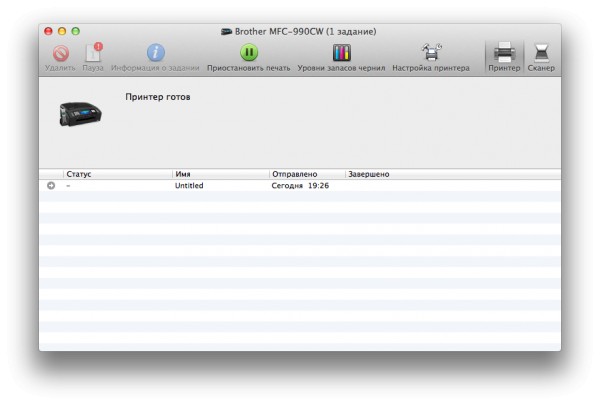This screenshot has height=405, width=600.
Task: Click the arrow icon on Untitled job row
Action: click(x=51, y=186)
